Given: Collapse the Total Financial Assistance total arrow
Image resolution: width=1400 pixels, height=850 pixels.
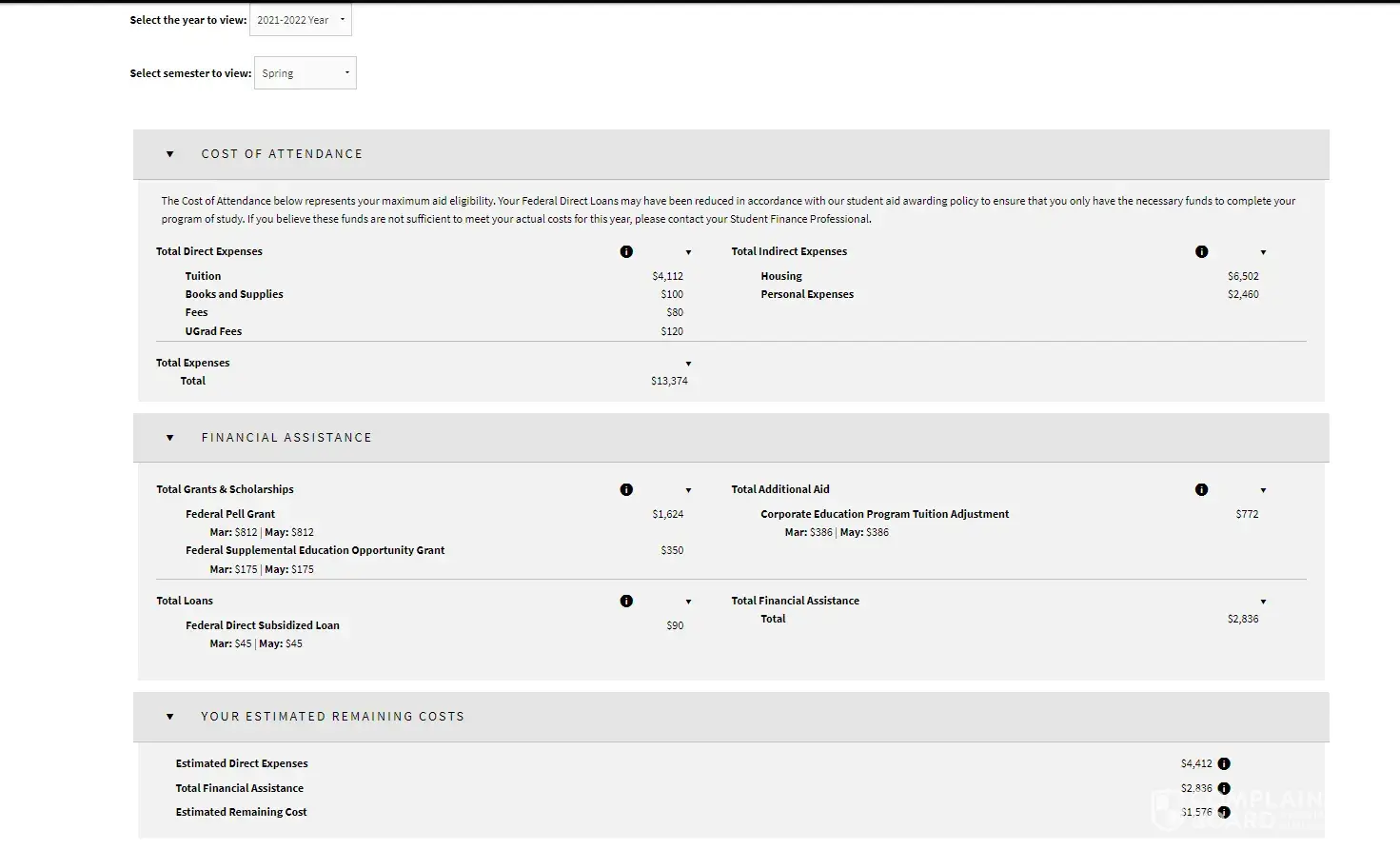Looking at the screenshot, I should coord(1263,603).
